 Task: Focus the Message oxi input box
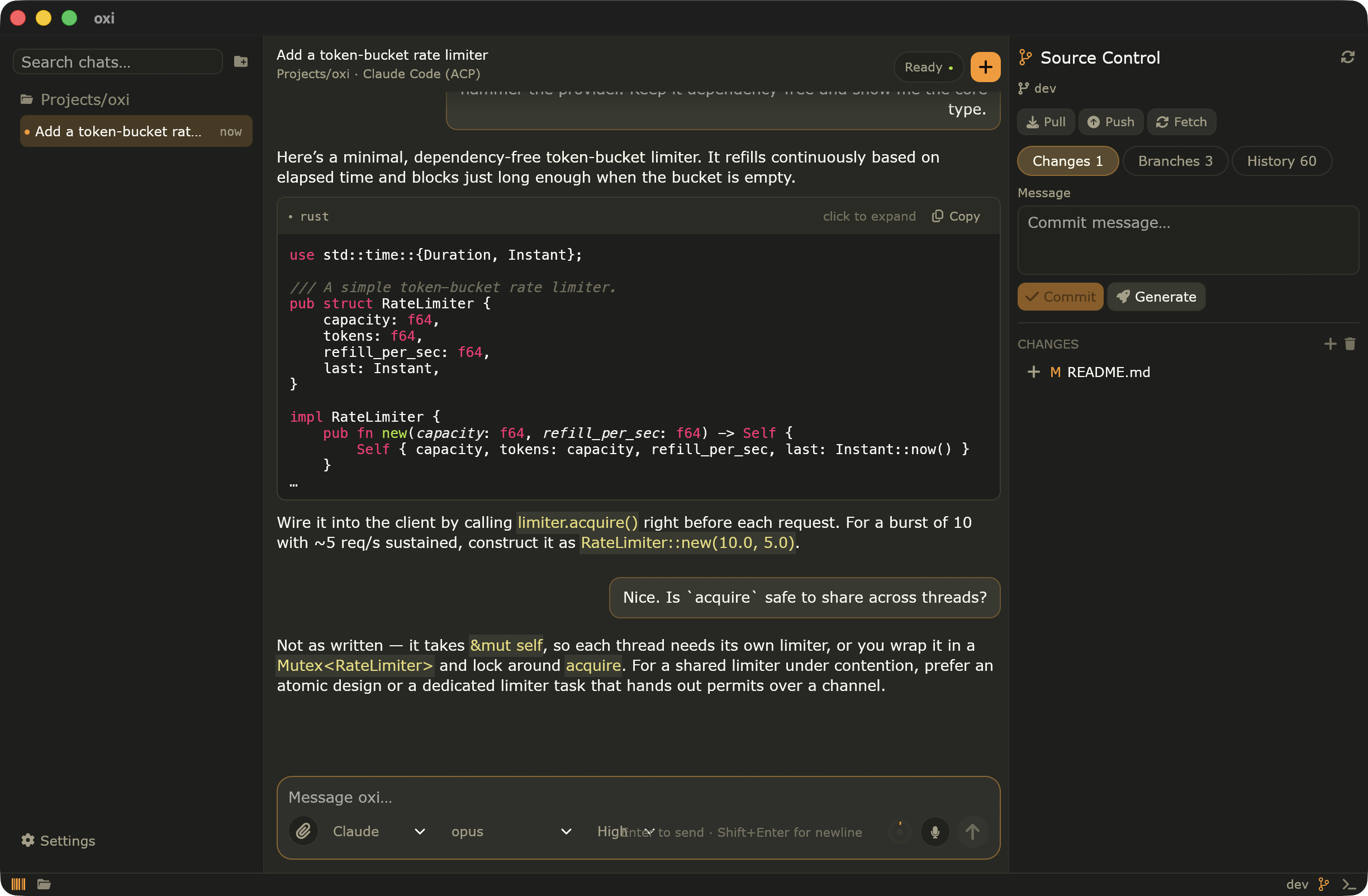pyautogui.click(x=638, y=797)
